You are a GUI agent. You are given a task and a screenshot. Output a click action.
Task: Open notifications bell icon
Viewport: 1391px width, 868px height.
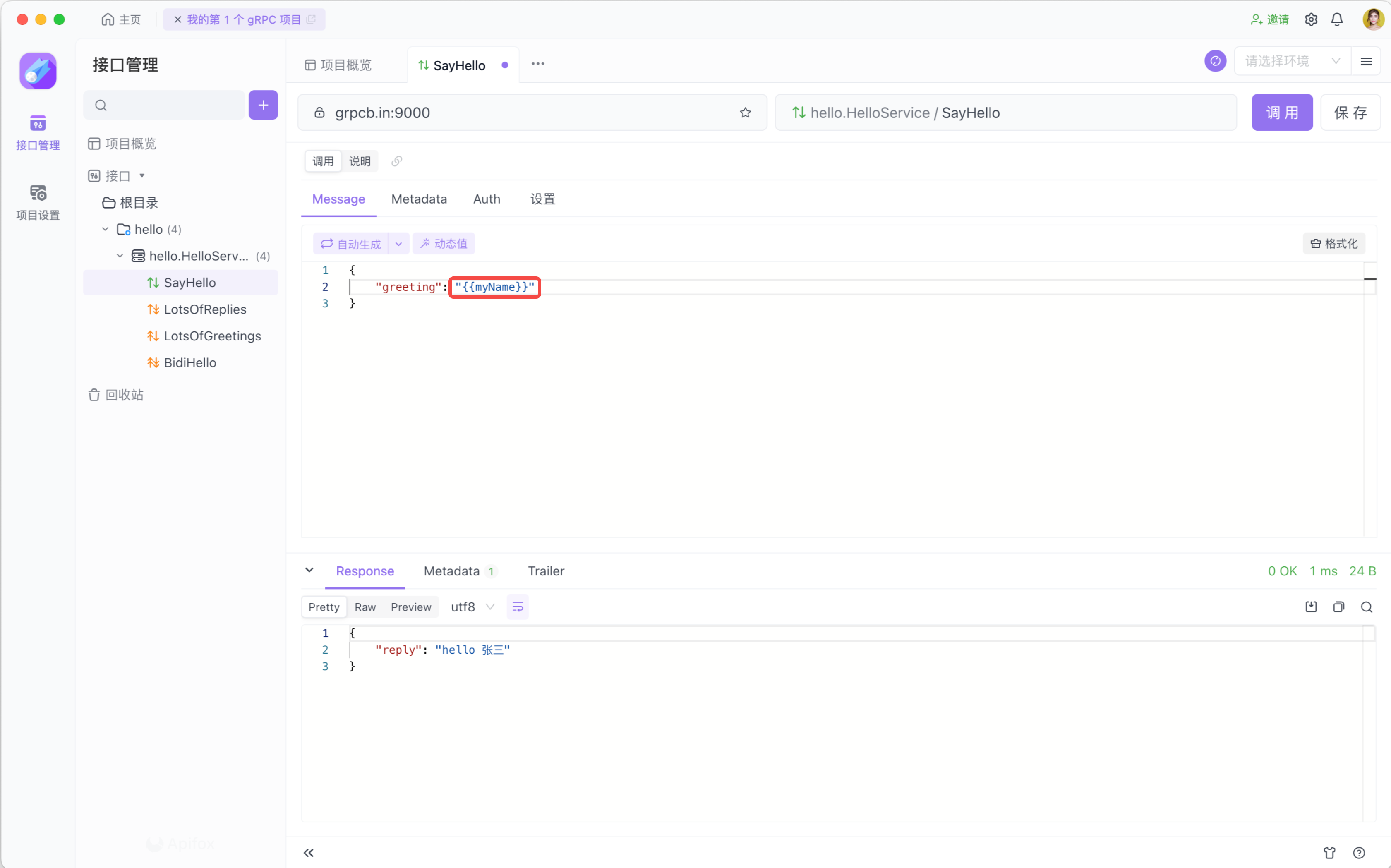1337,19
